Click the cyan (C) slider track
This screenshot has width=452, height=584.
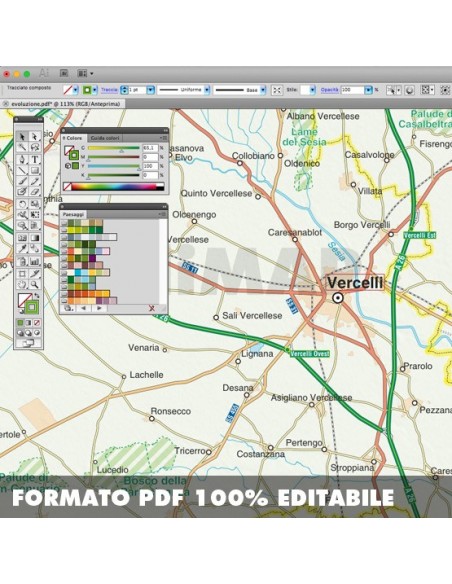(114, 148)
